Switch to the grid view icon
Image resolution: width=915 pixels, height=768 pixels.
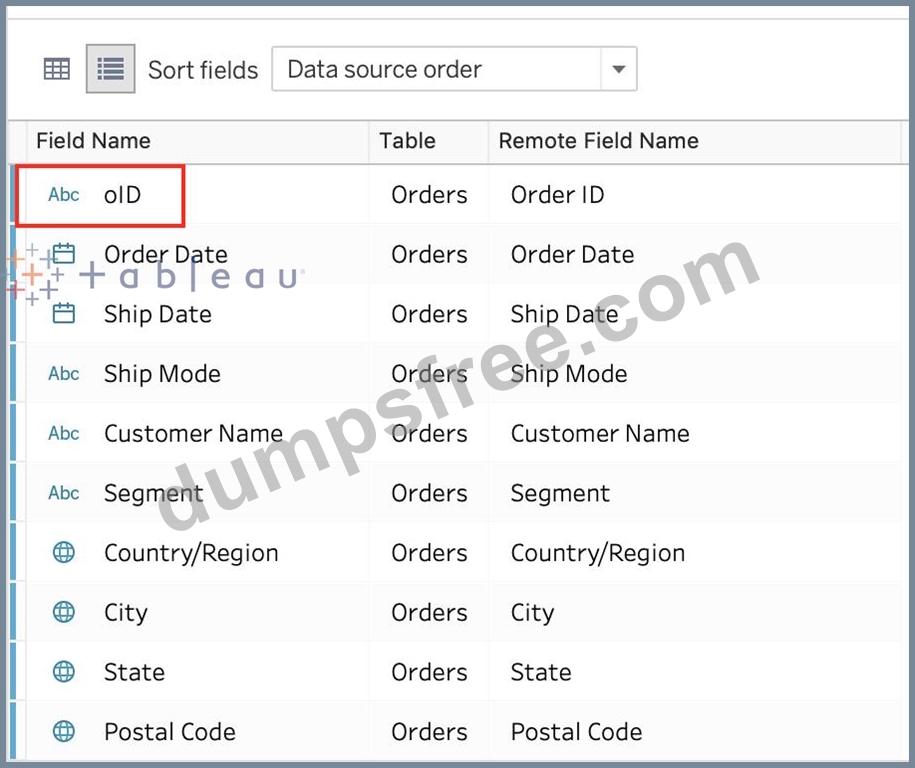tap(57, 69)
